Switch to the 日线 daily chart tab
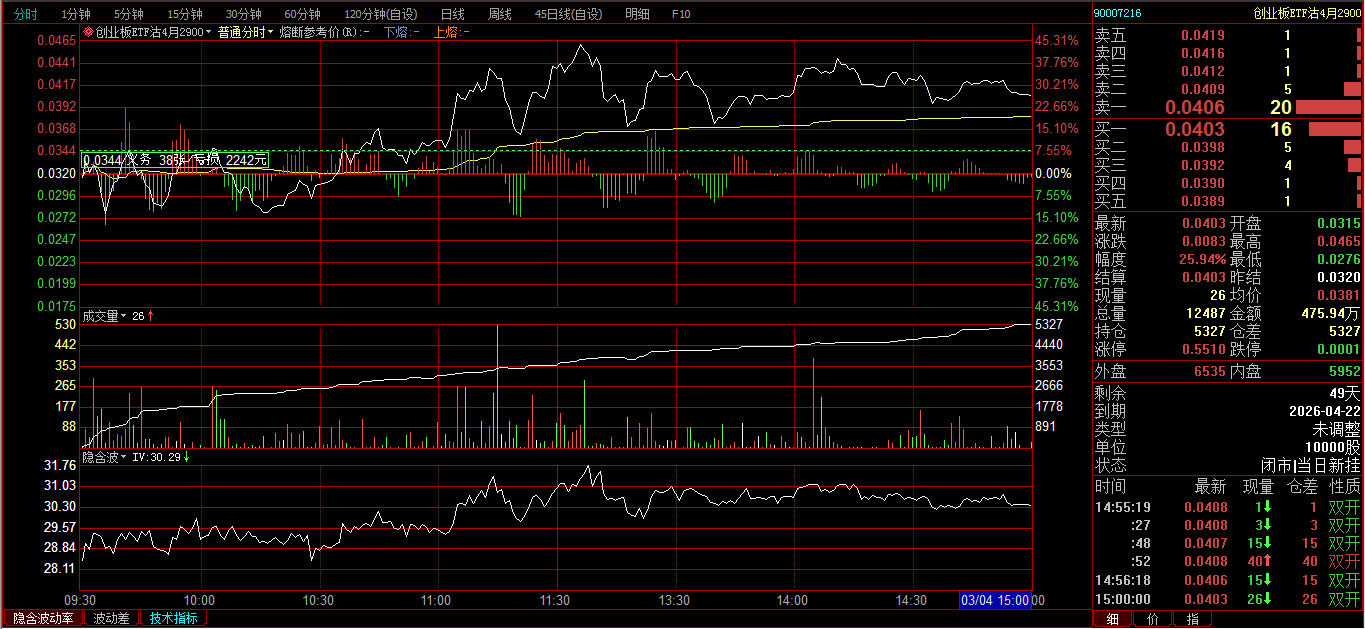Screen dimensions: 1365x629 [452, 14]
